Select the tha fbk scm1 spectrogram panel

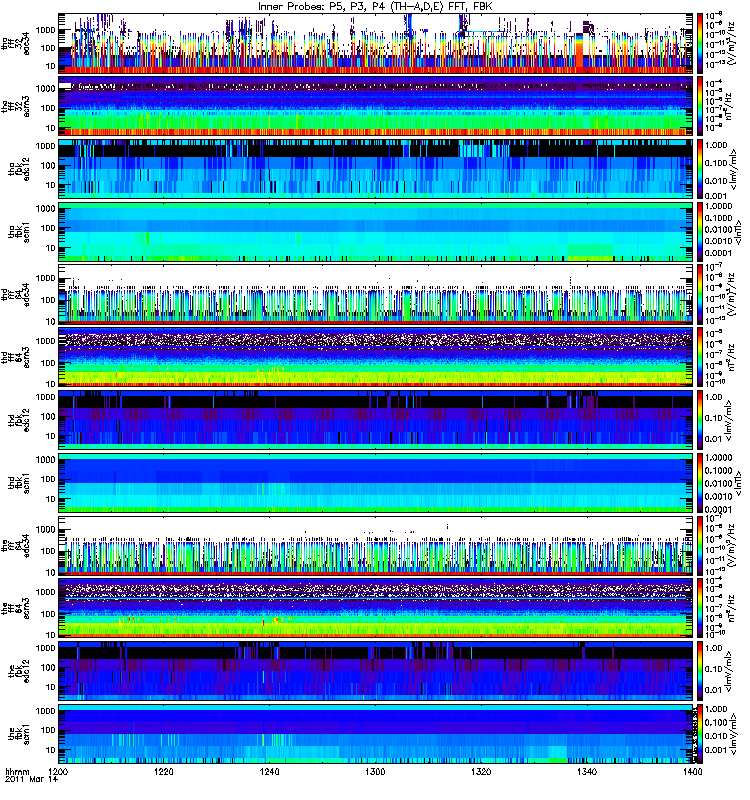[x=376, y=232]
